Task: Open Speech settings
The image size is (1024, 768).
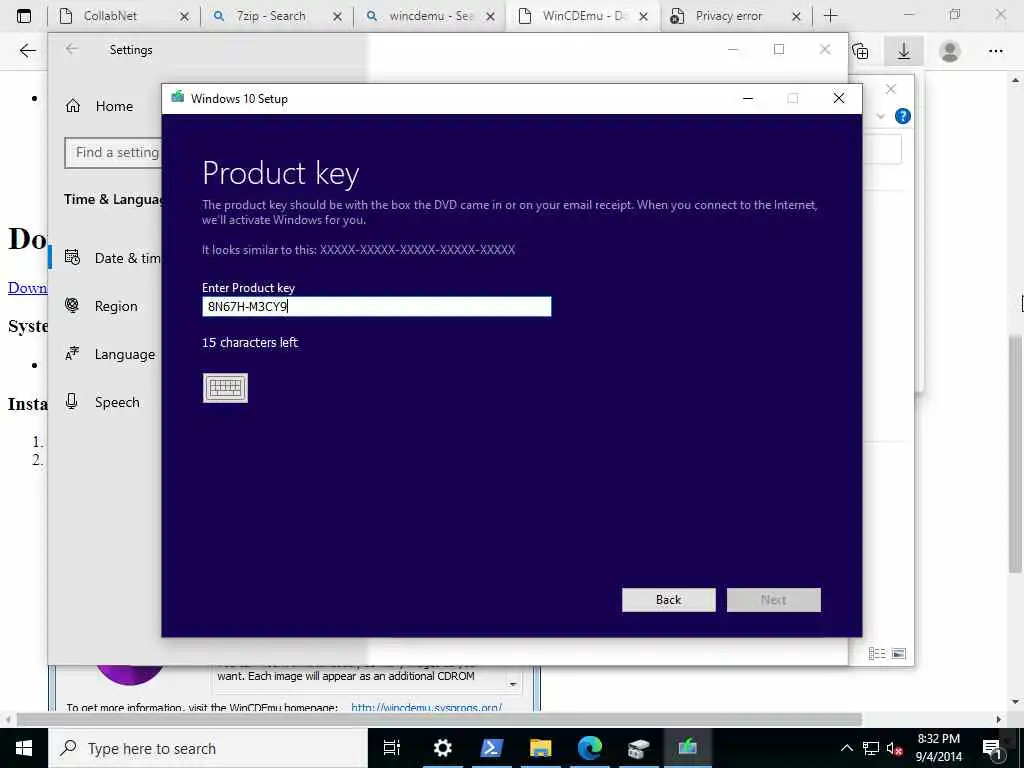Action: 103,402
